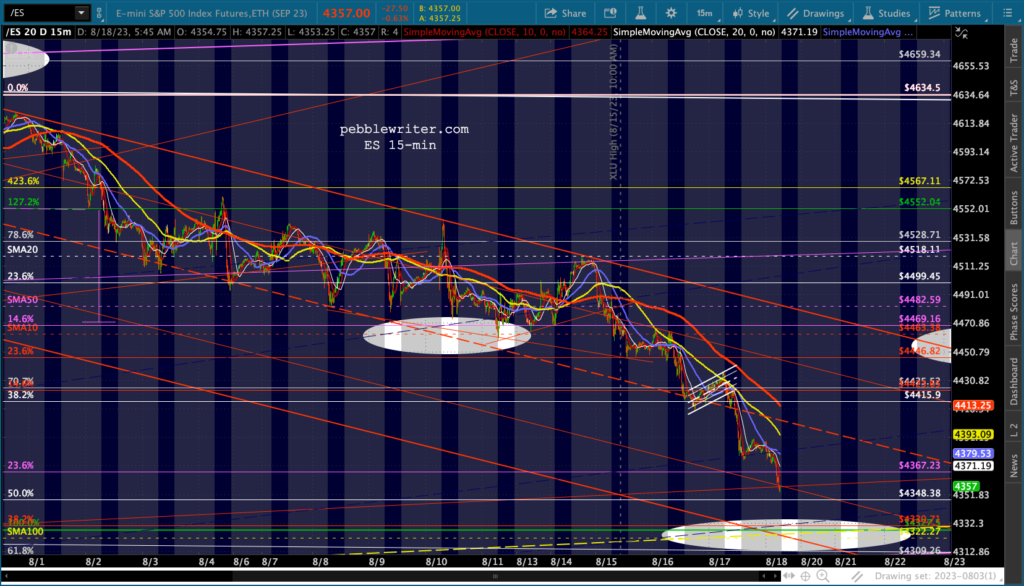Click the $4567.11 Fibonacci level label

coord(920,181)
